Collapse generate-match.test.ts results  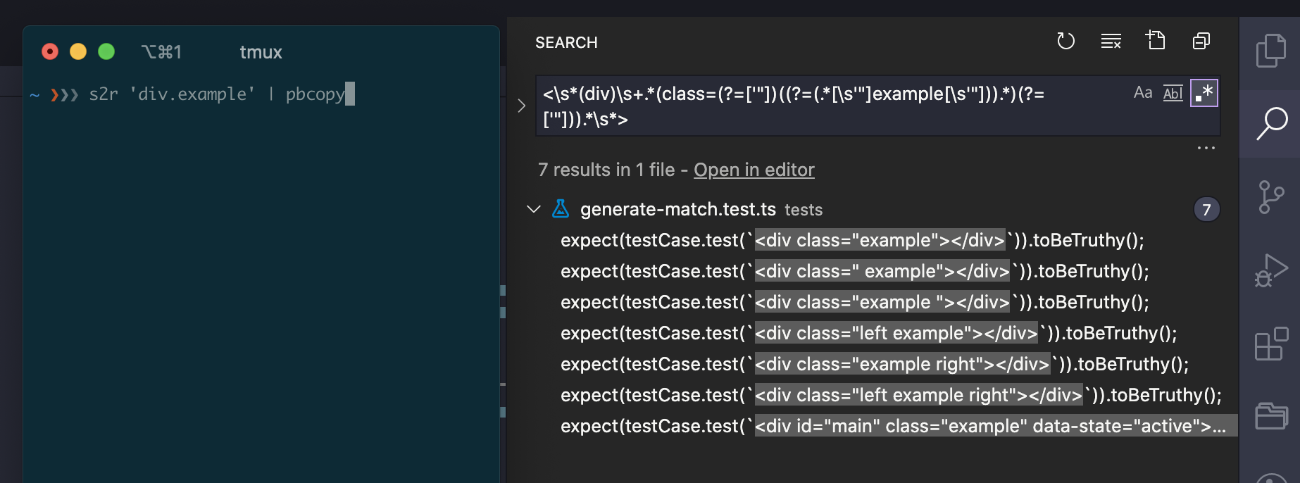click(532, 210)
